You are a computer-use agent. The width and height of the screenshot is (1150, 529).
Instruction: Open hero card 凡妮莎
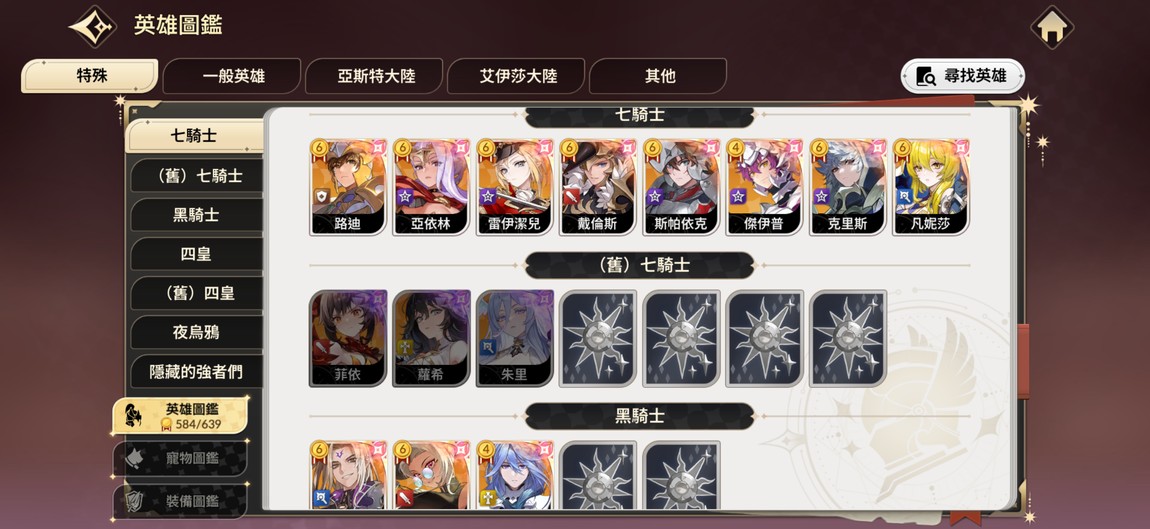931,186
